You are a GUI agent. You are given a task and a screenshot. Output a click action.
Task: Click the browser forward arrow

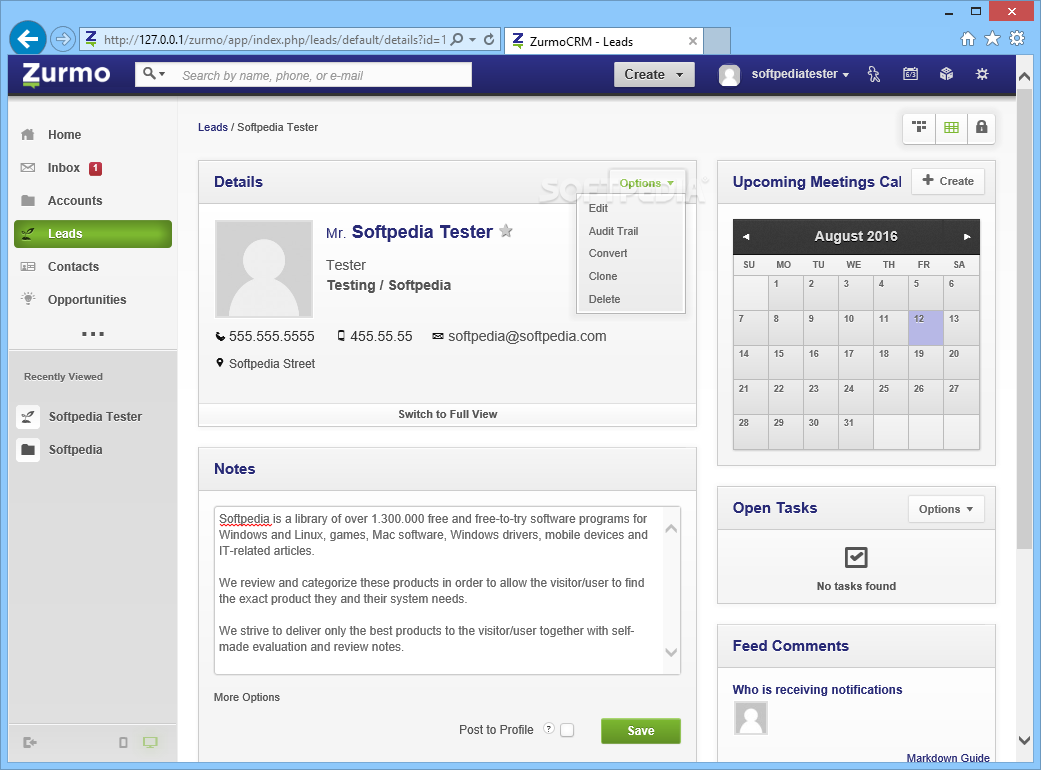tap(62, 39)
